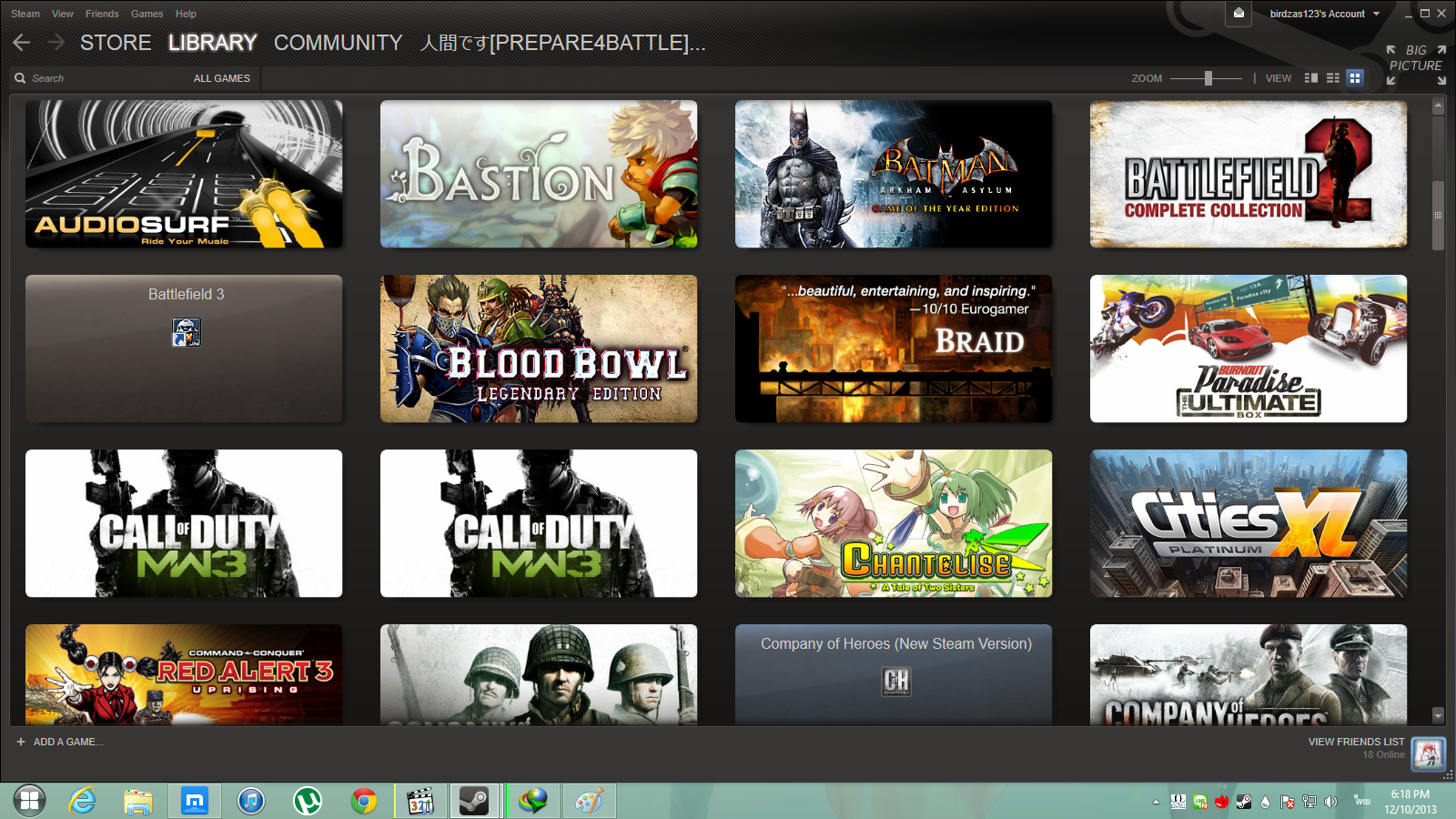
Task: Open Action Center flag tray icon
Action: pyautogui.click(x=1287, y=802)
